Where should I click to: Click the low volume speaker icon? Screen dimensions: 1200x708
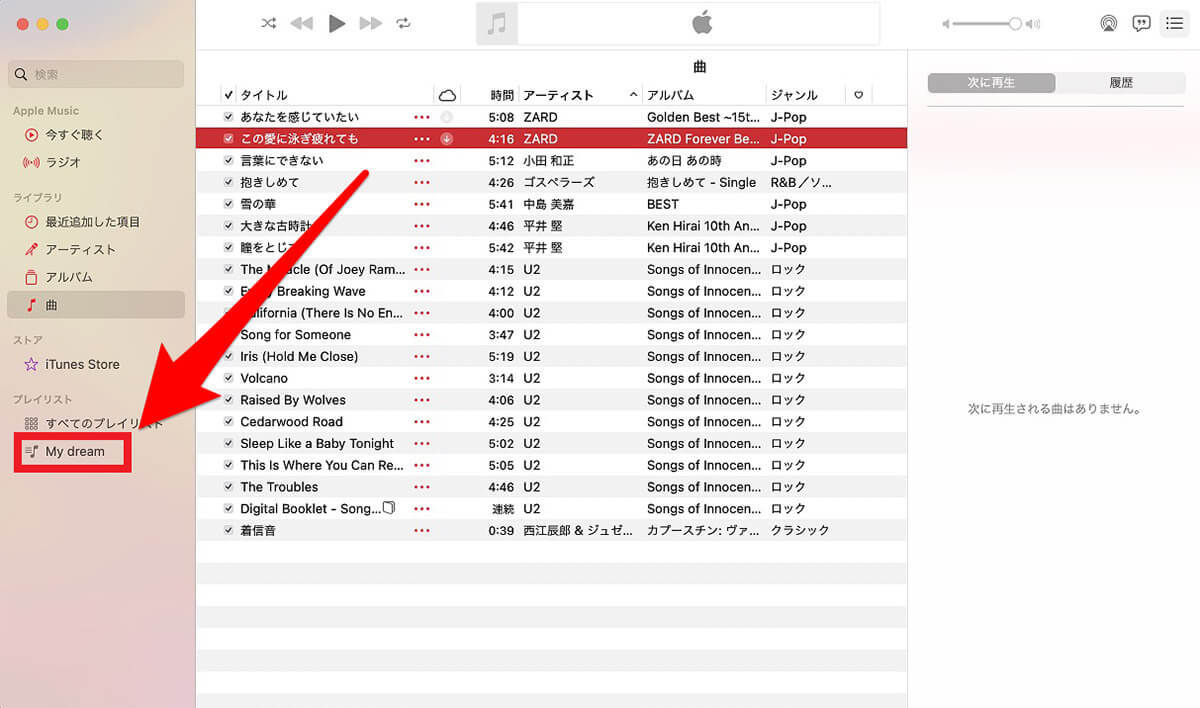[946, 24]
